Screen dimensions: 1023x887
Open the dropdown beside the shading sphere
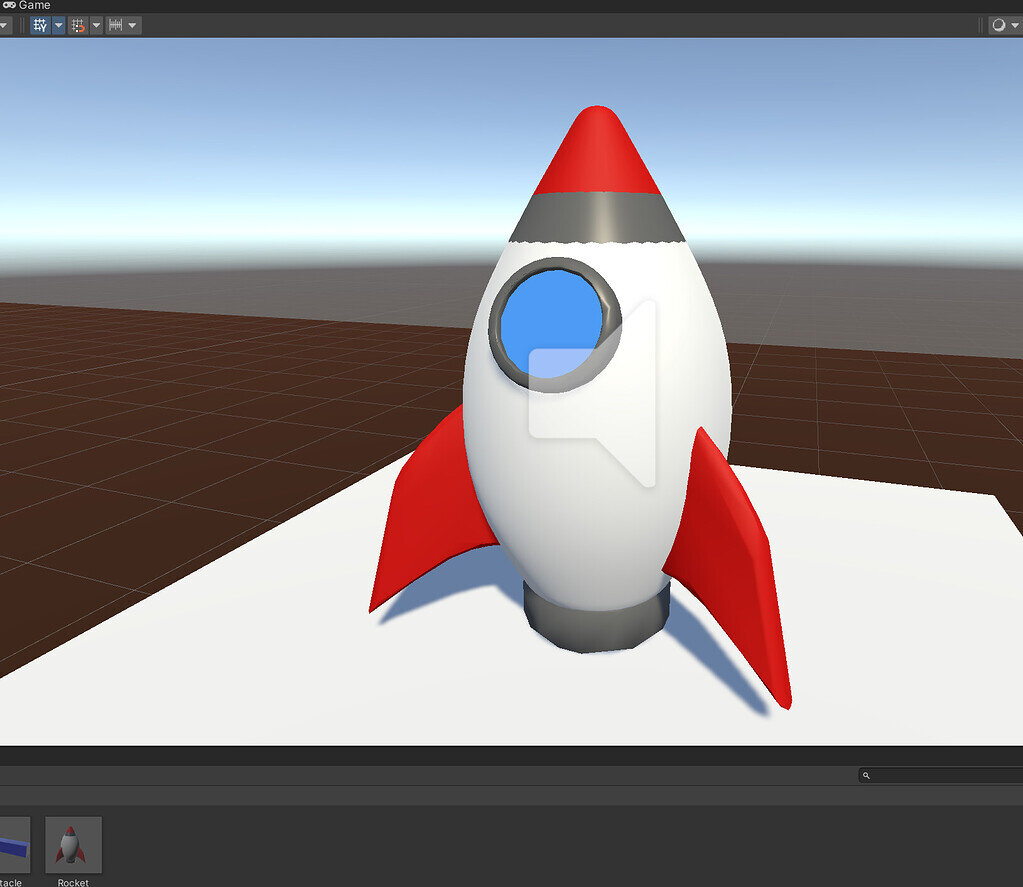tap(1014, 24)
